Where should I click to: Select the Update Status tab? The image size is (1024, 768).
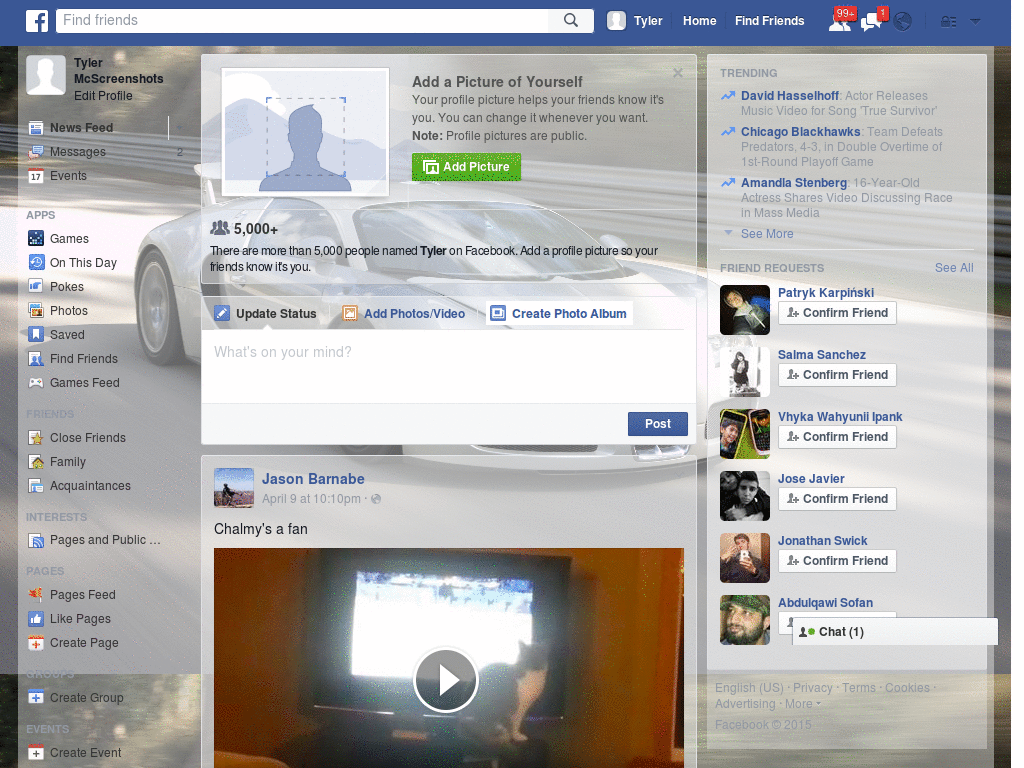266,313
